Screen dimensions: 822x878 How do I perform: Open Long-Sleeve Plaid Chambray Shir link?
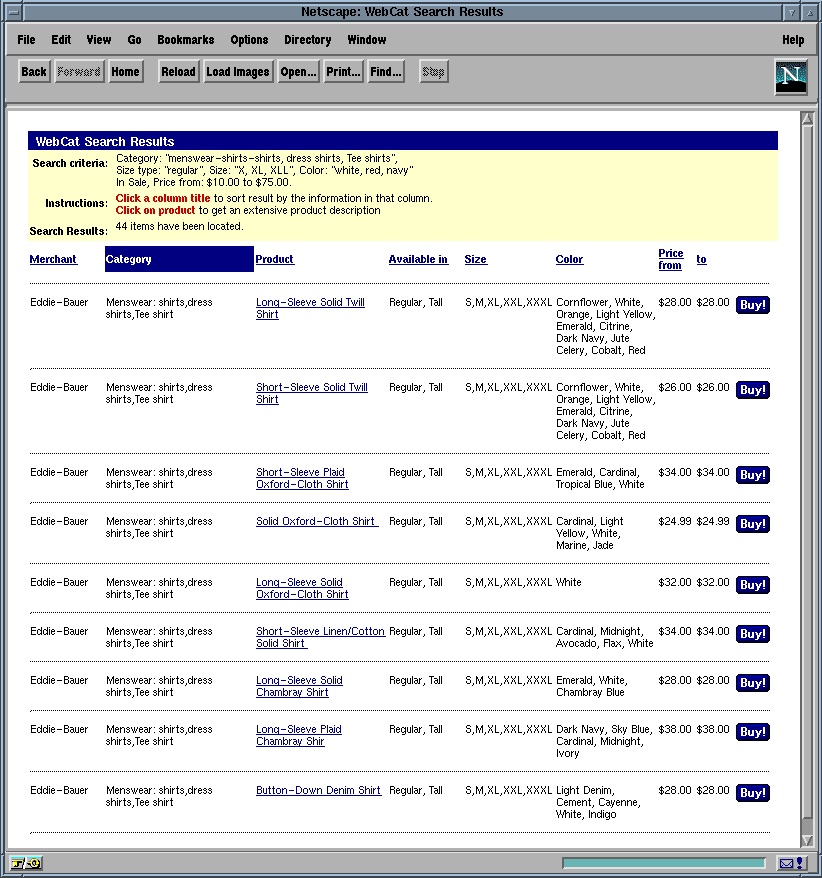click(299, 735)
